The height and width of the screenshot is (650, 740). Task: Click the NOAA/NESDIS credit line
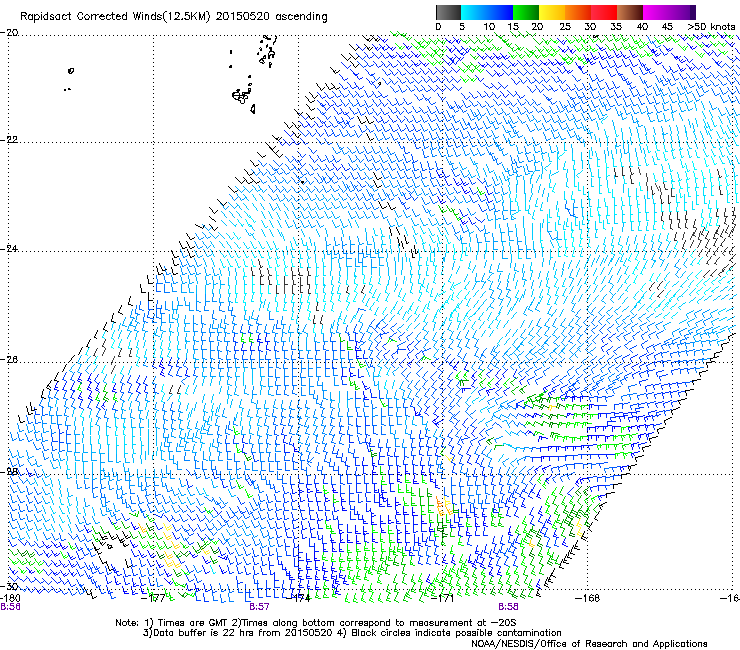589,644
